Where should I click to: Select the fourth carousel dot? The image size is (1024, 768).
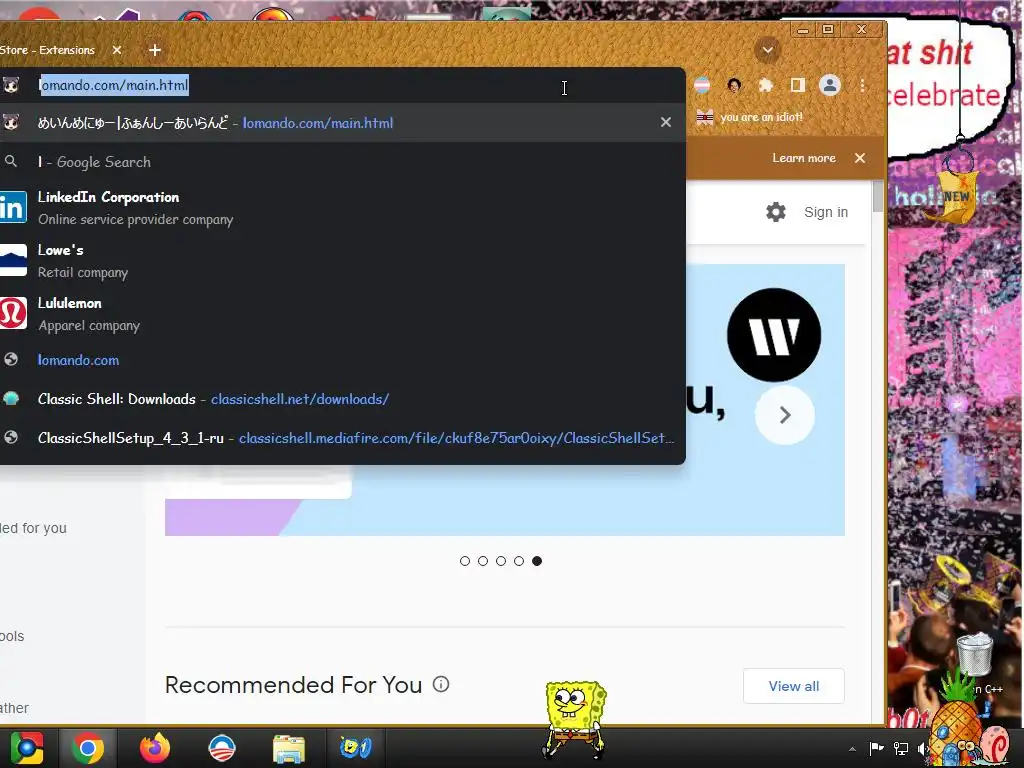[x=519, y=561]
